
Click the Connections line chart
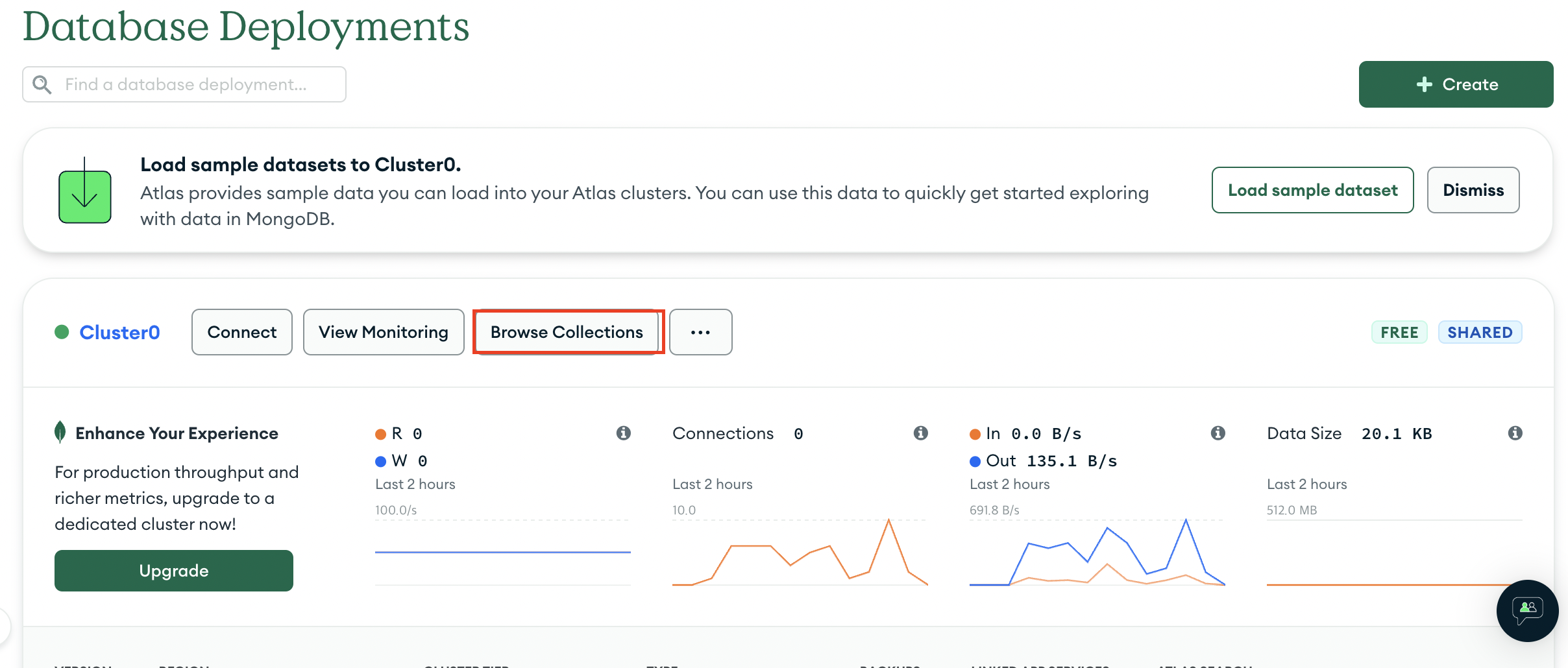800,553
